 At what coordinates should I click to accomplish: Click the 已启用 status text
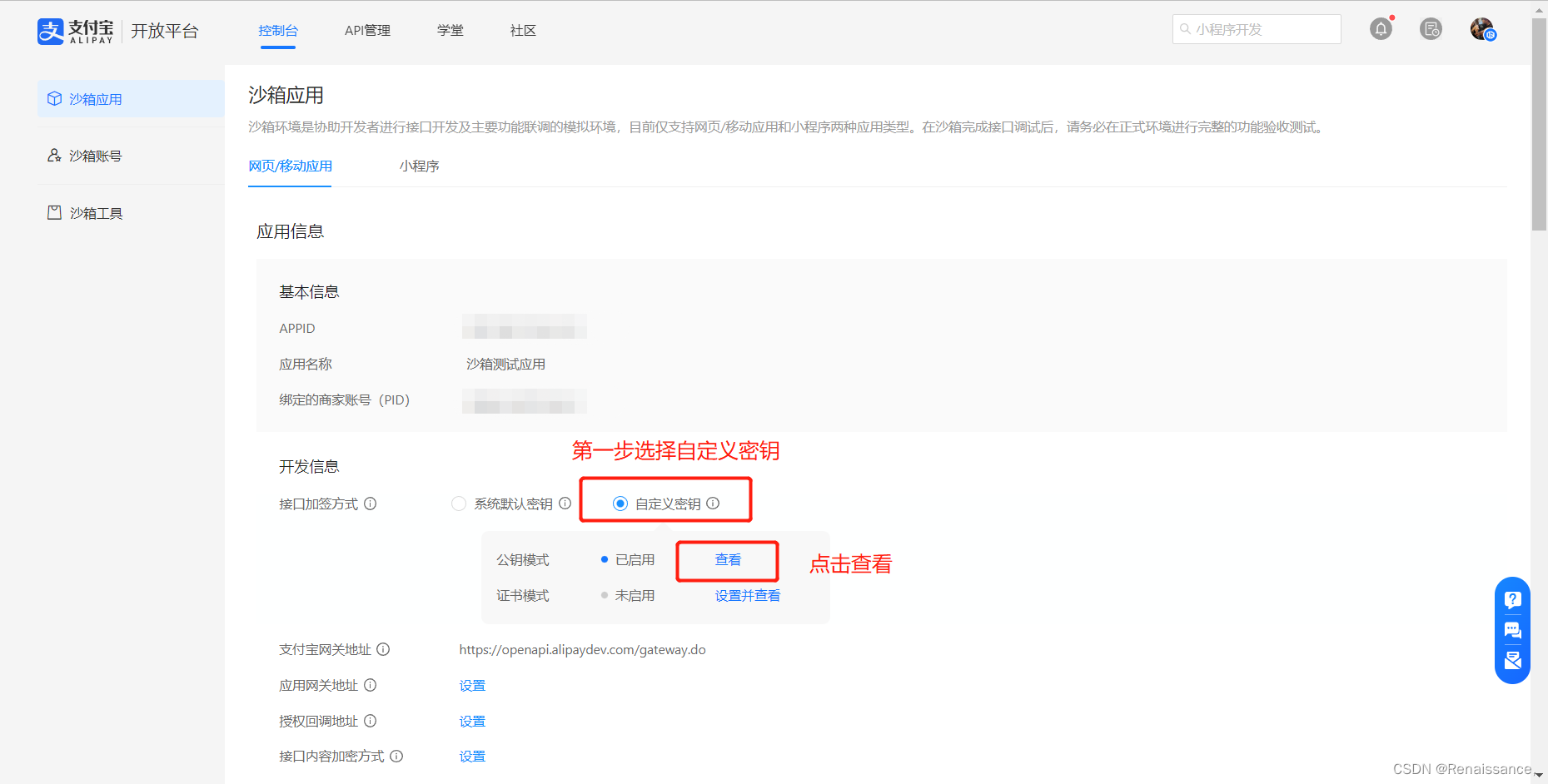click(x=635, y=560)
